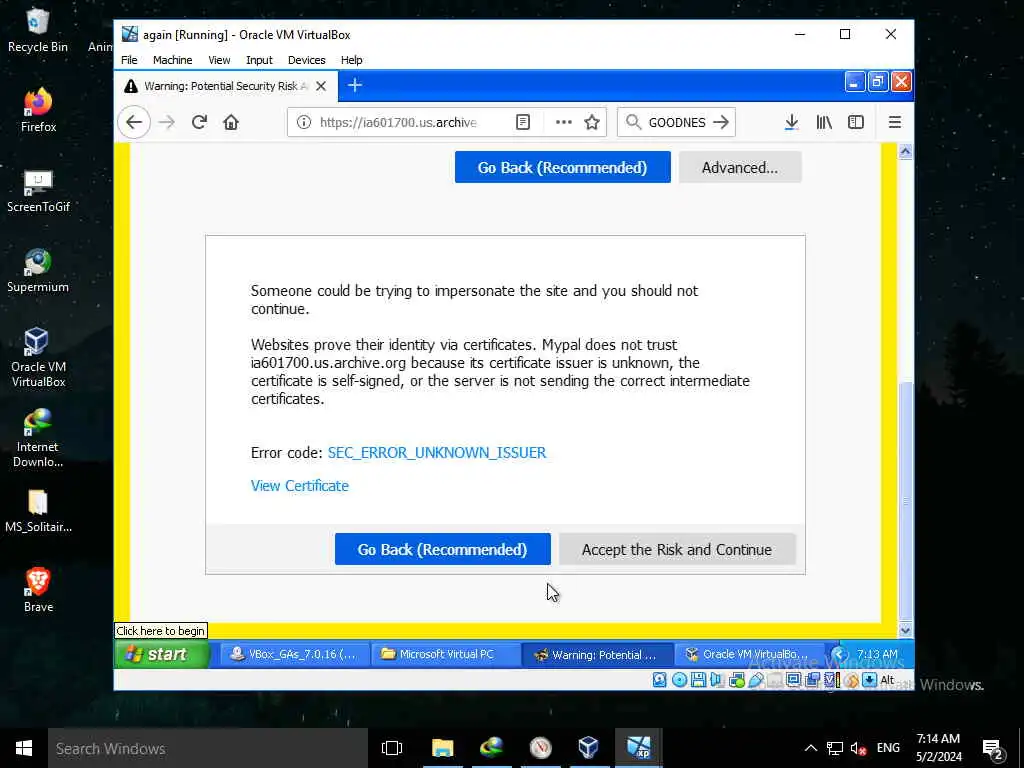The width and height of the screenshot is (1024, 768).
Task: Open page actions three-dots menu
Action: pyautogui.click(x=564, y=122)
